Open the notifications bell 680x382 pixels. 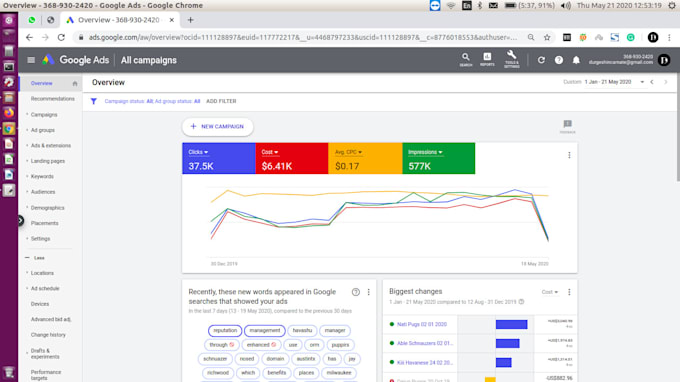576,60
